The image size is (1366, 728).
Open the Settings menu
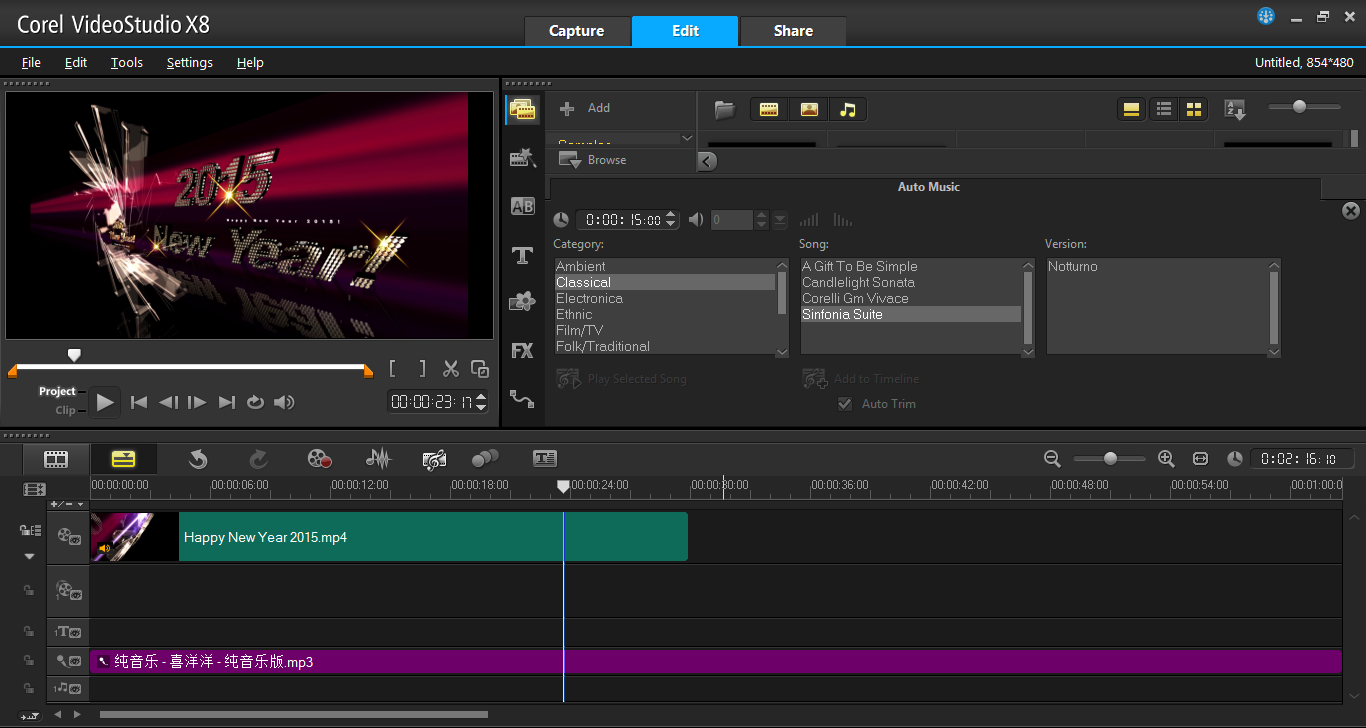click(x=190, y=62)
